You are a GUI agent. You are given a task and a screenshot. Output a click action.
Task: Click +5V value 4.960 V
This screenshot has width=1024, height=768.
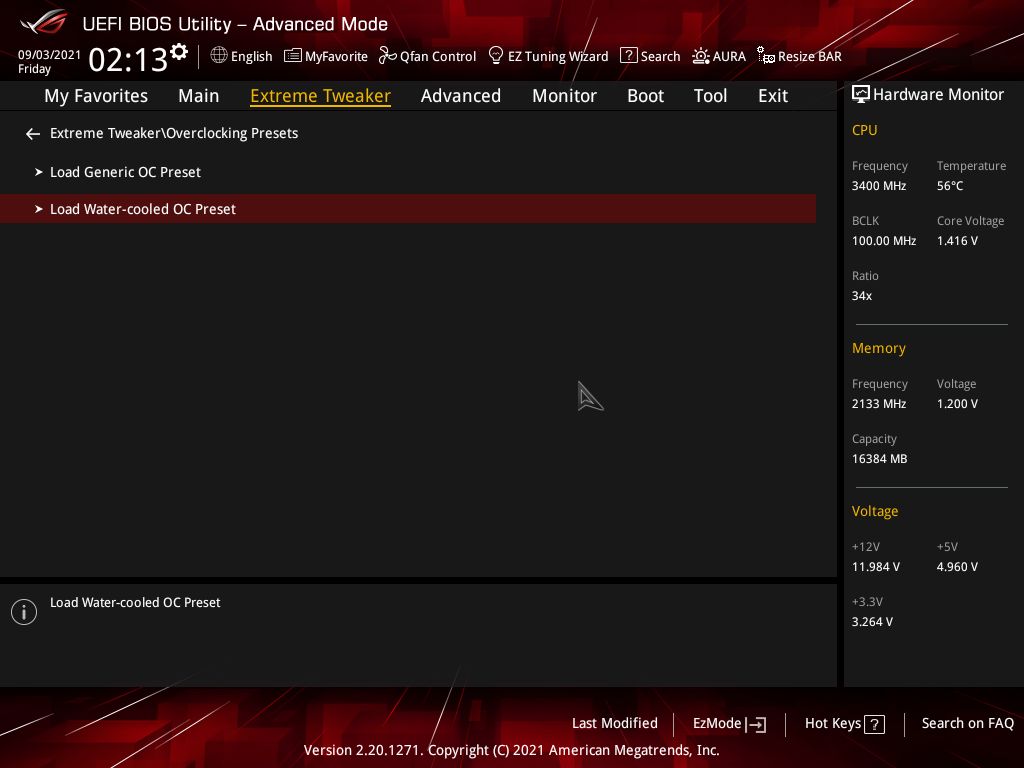coord(957,567)
